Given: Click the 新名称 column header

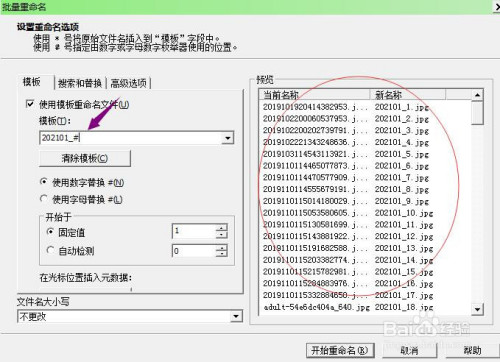Looking at the screenshot, I should point(408,95).
